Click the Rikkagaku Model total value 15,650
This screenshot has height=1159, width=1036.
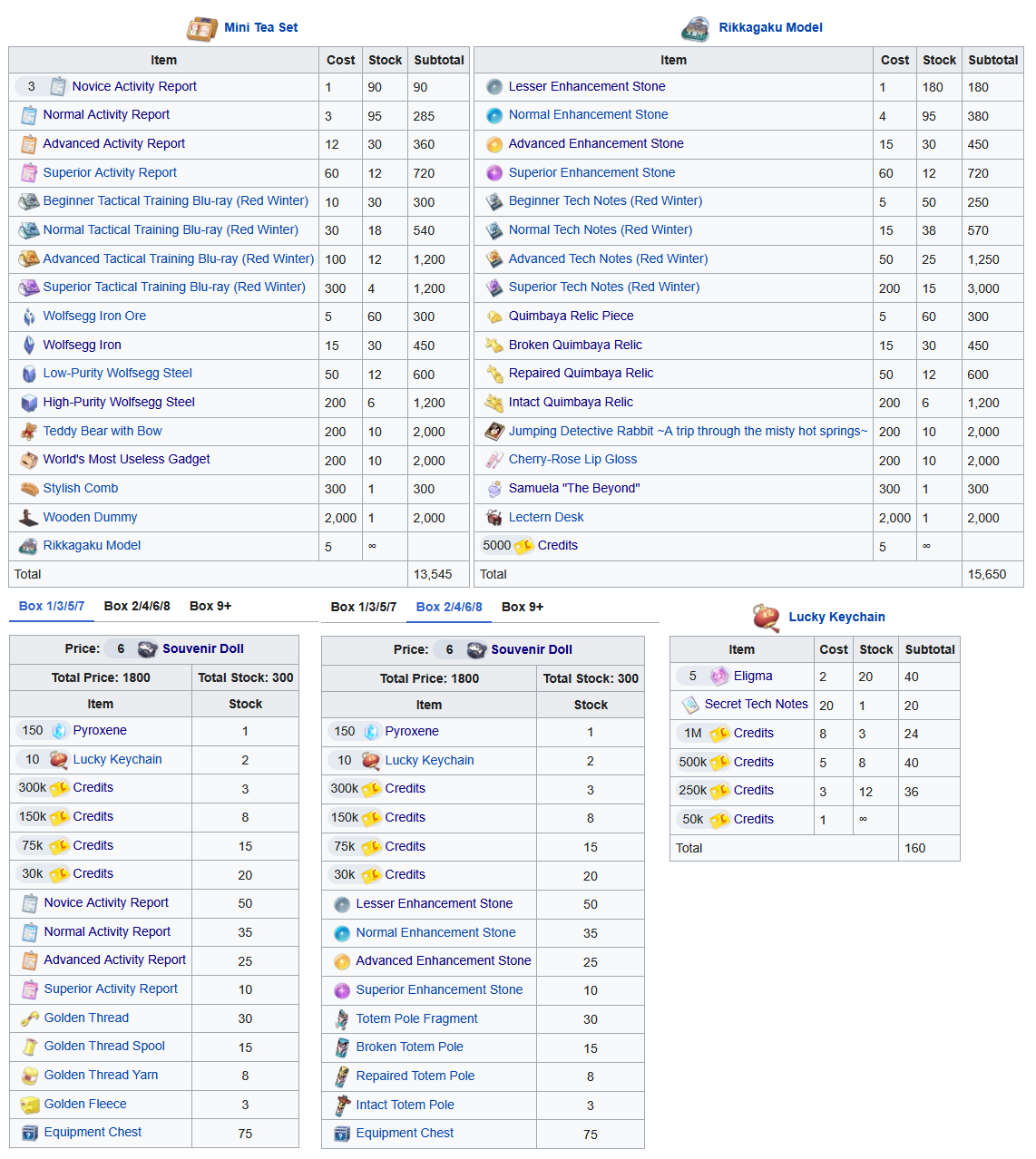point(987,575)
